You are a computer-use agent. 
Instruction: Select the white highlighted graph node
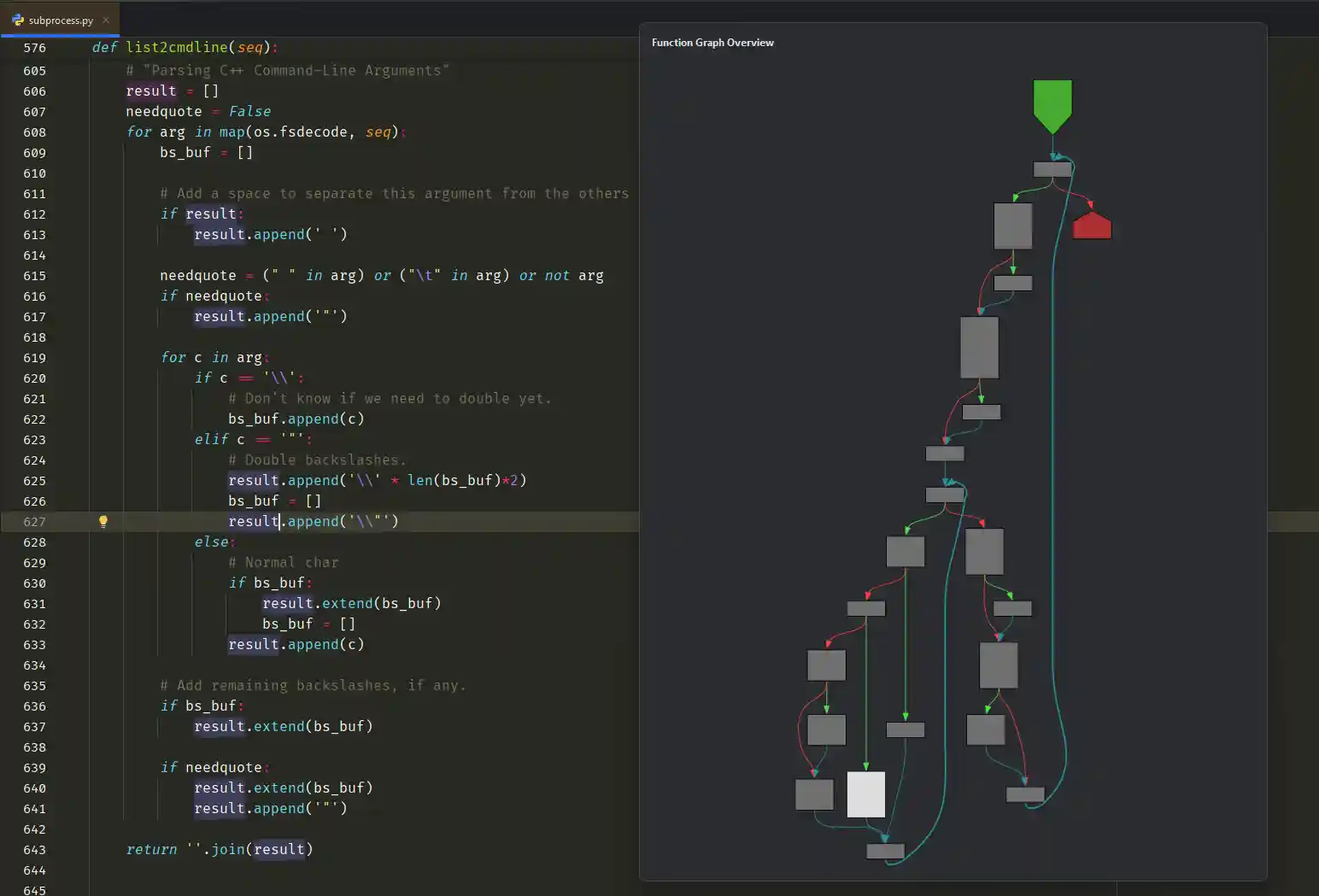(865, 794)
